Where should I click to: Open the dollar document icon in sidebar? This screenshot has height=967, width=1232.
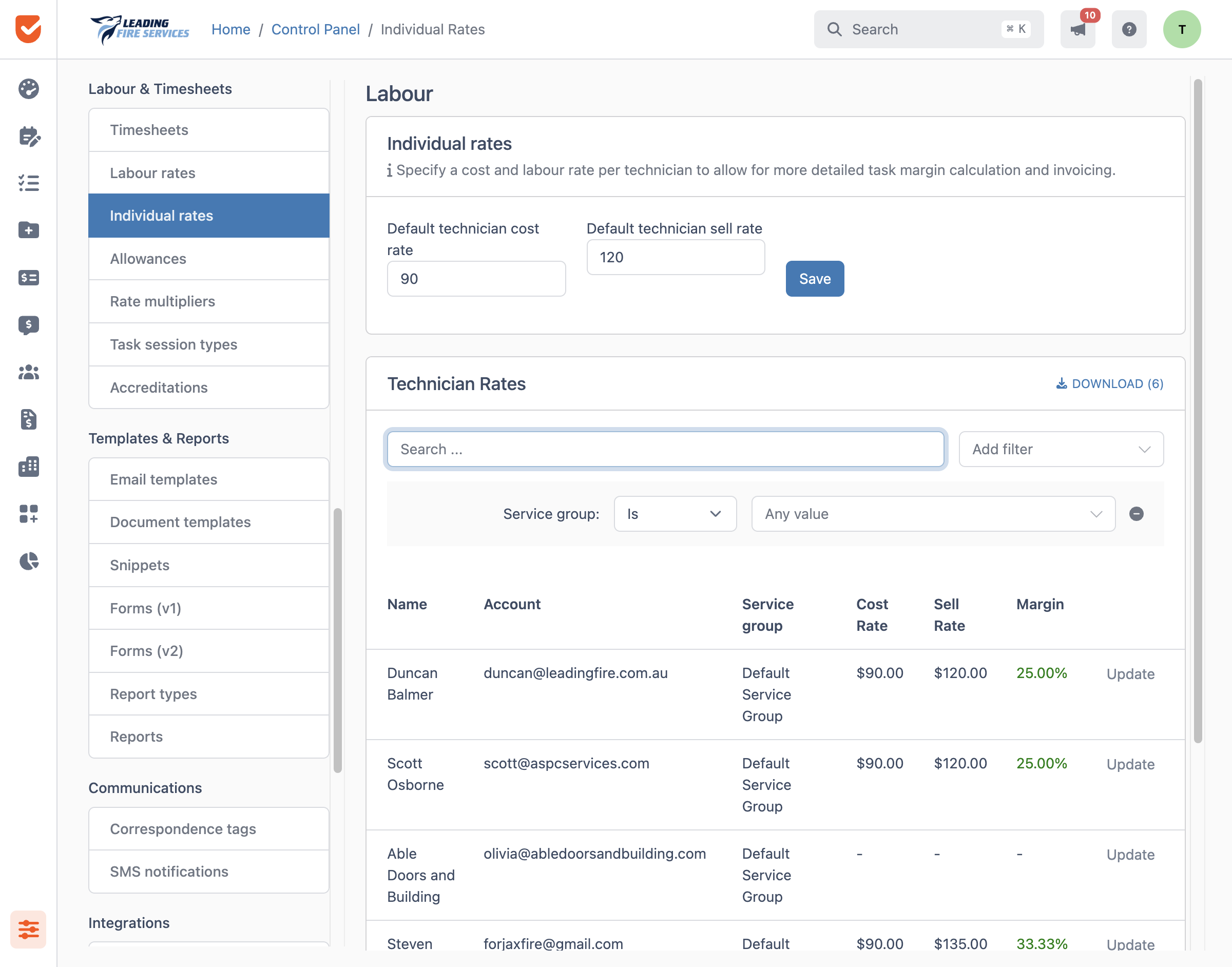click(x=28, y=419)
